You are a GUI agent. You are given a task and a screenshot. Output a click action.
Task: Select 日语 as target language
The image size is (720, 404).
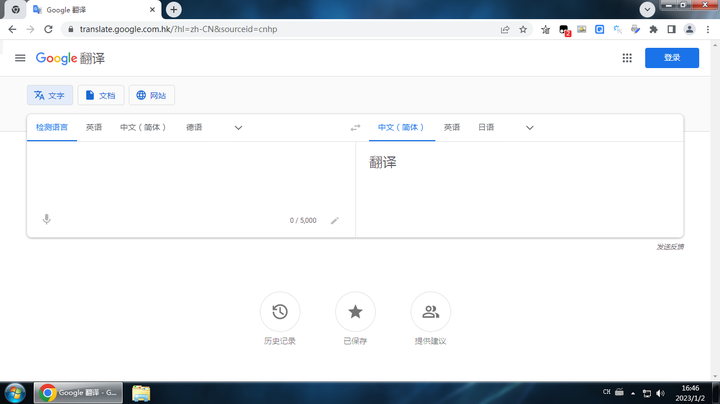pos(486,127)
